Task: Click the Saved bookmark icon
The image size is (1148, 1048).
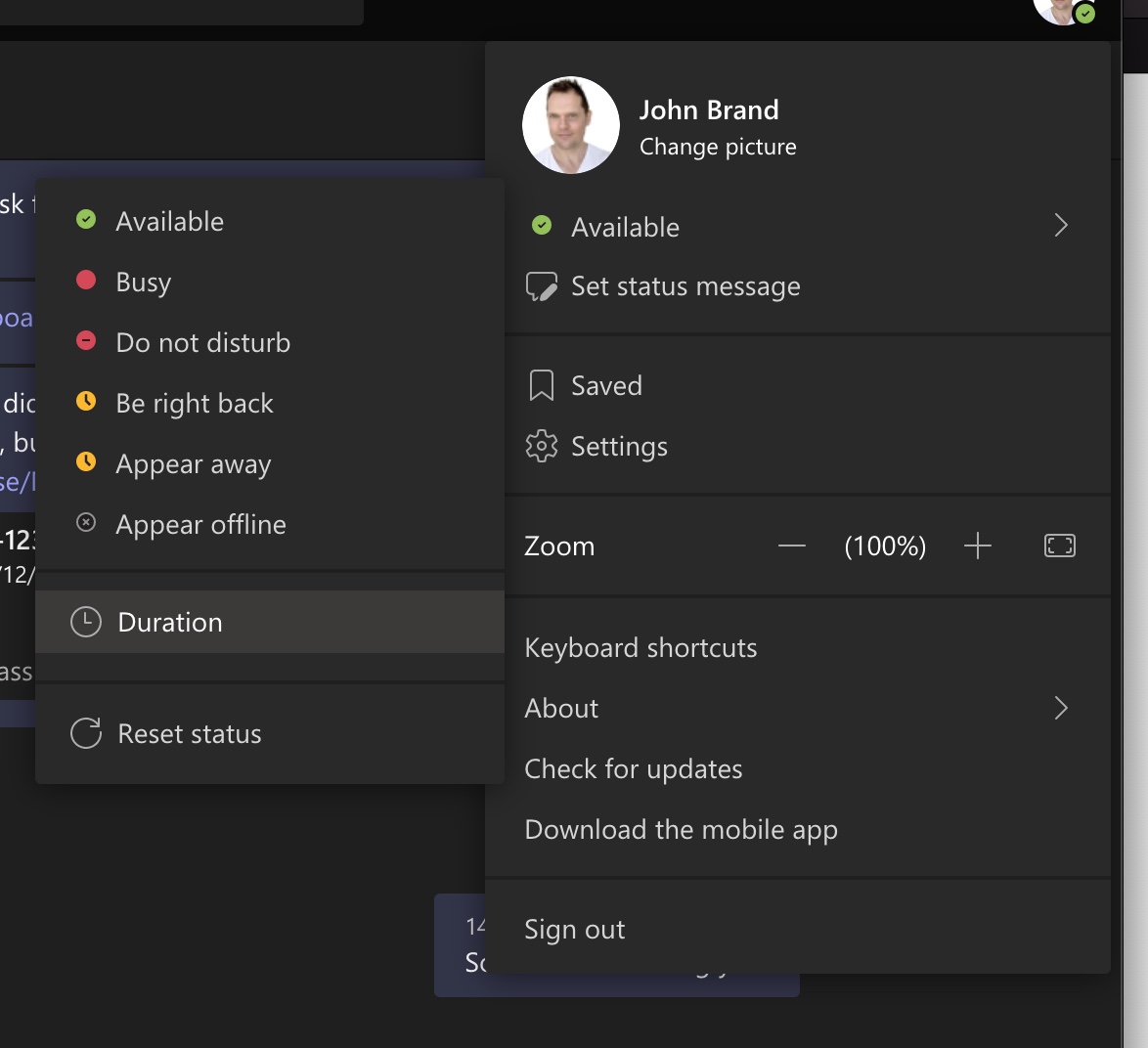Action: click(542, 386)
